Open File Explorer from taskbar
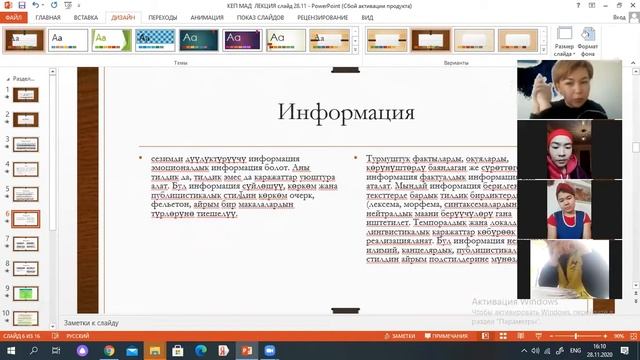Image resolution: width=640 pixels, height=360 pixels. coord(155,351)
